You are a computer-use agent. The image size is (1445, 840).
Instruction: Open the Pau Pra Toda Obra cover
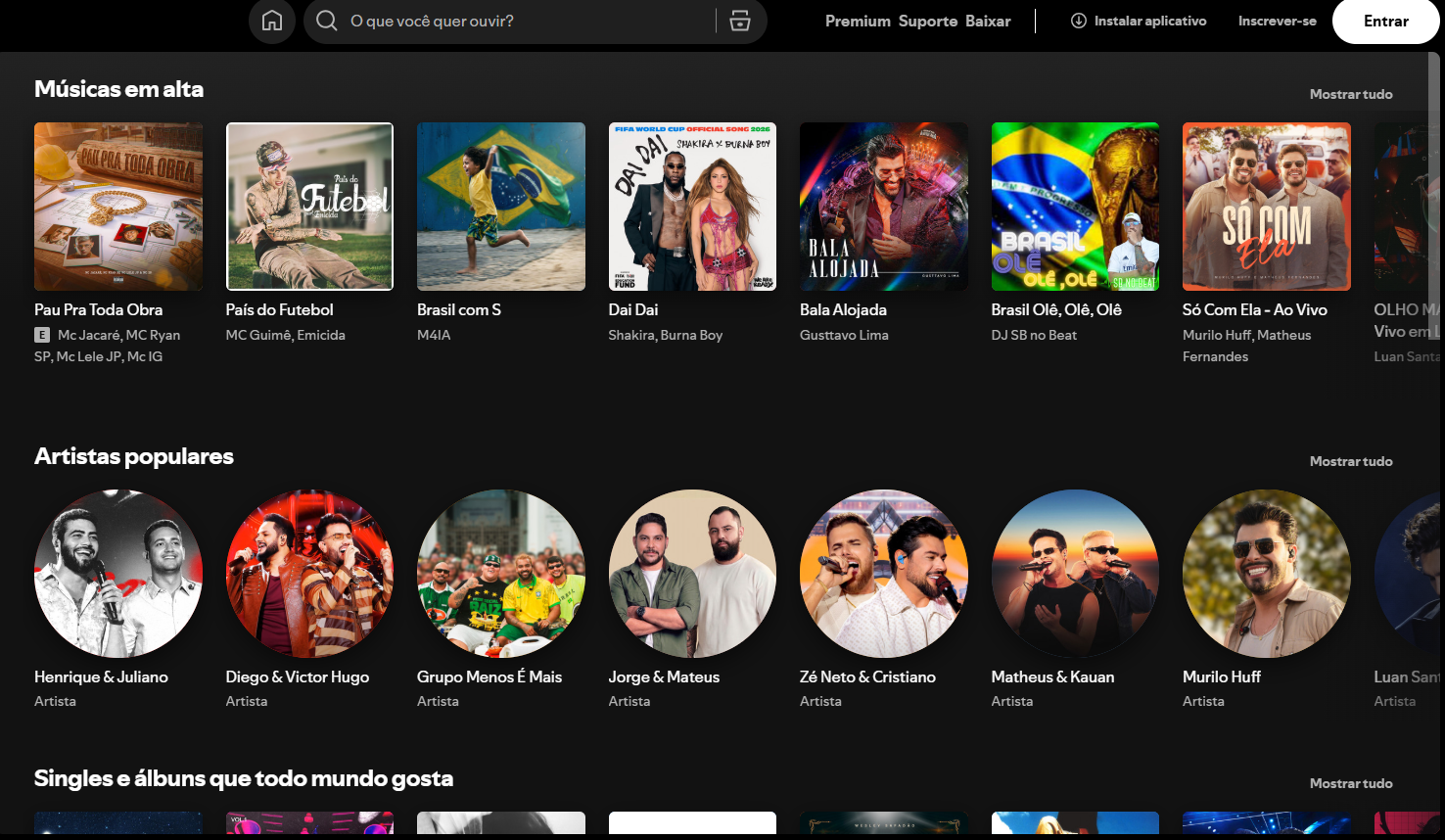point(118,207)
